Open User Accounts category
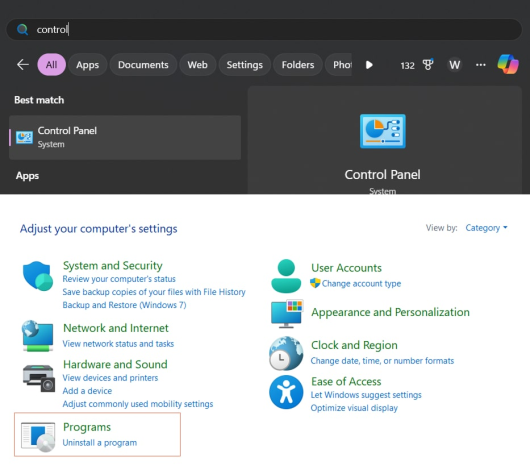Viewport: 530px width, 470px height. (346, 268)
